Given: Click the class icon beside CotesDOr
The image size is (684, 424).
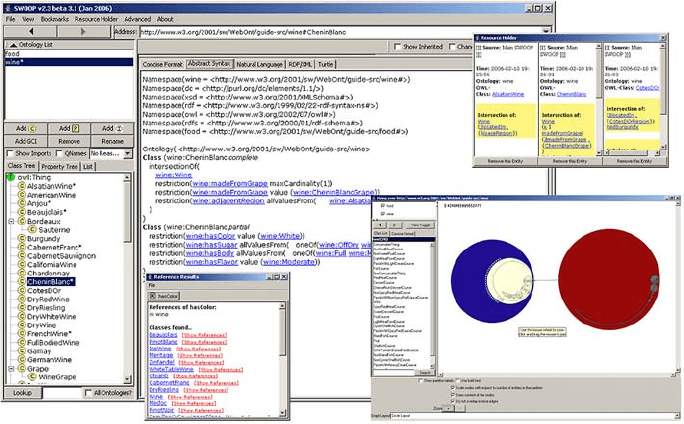Looking at the screenshot, I should [21, 291].
